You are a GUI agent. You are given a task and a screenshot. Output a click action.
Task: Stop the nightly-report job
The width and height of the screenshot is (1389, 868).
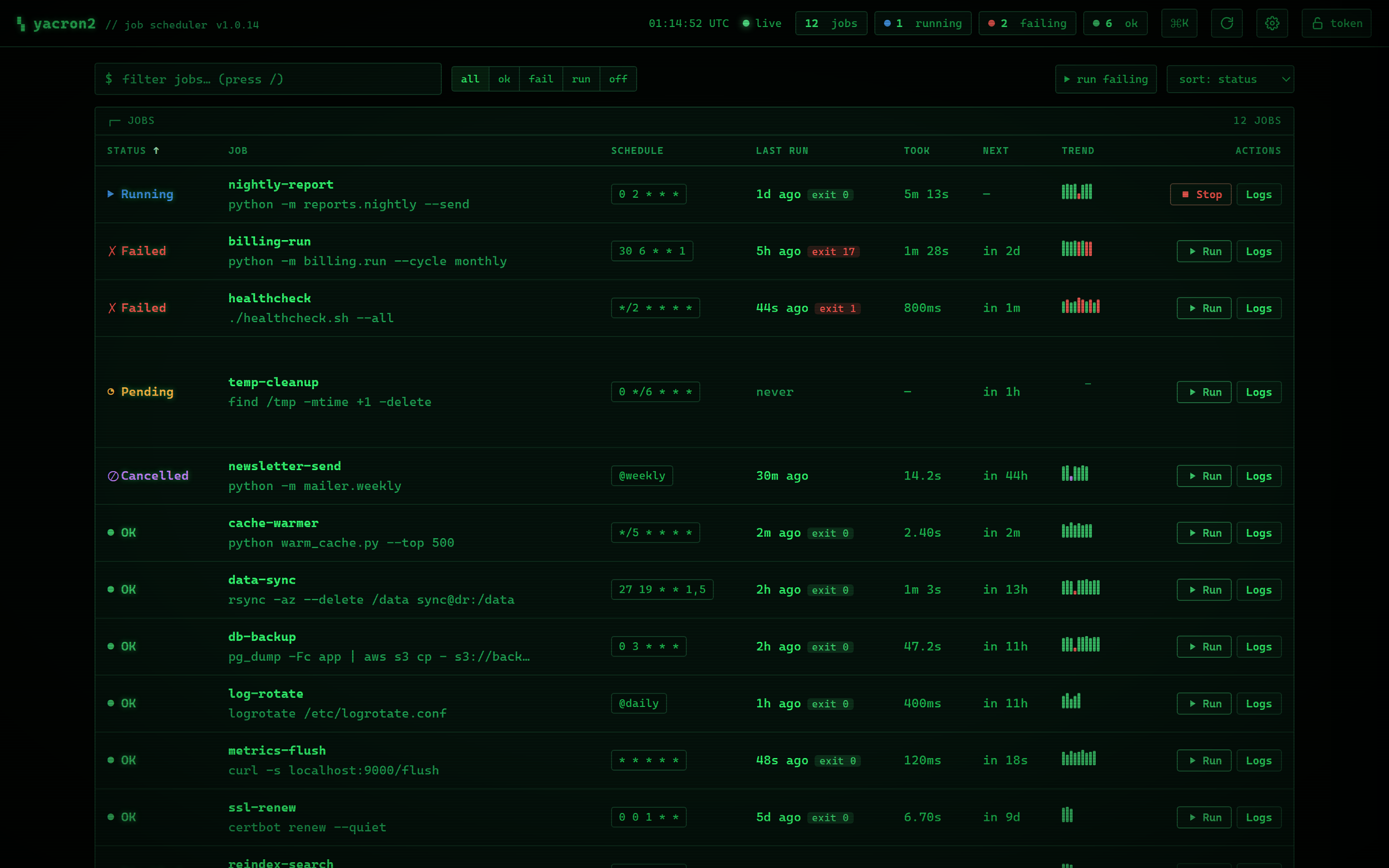tap(1200, 195)
